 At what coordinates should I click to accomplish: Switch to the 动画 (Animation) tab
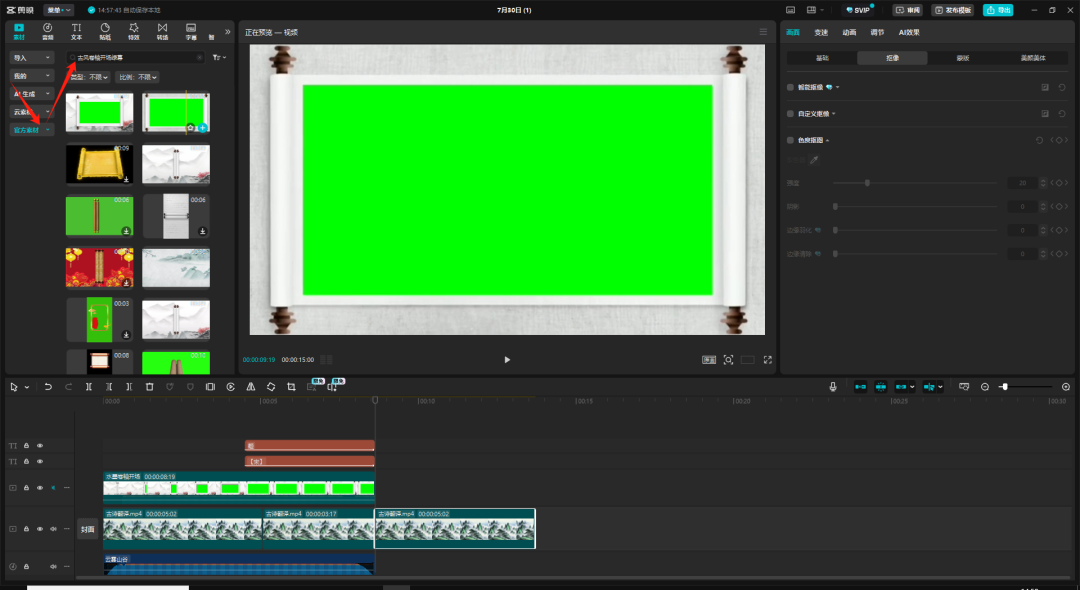pyautogui.click(x=848, y=32)
